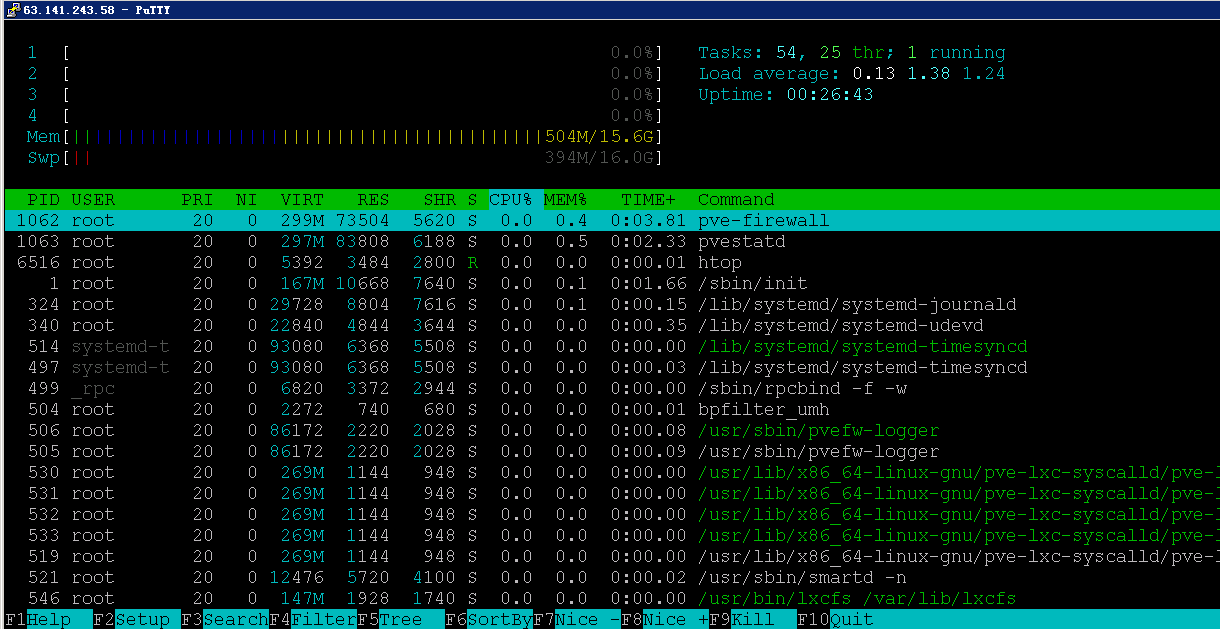Screen dimensions: 1220x629
Task: Select the /sbin/rpcbind -f -w row
Action: [610, 388]
